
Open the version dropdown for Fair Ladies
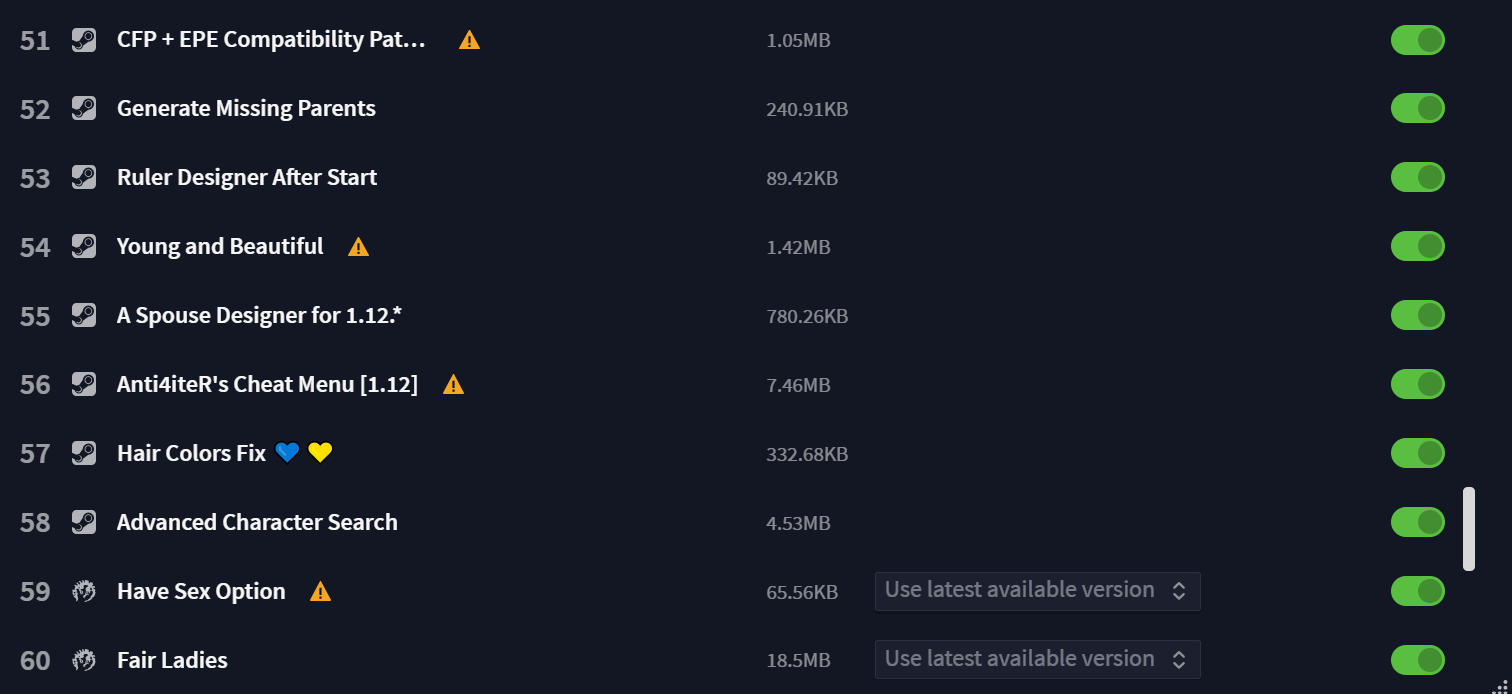coord(1037,660)
